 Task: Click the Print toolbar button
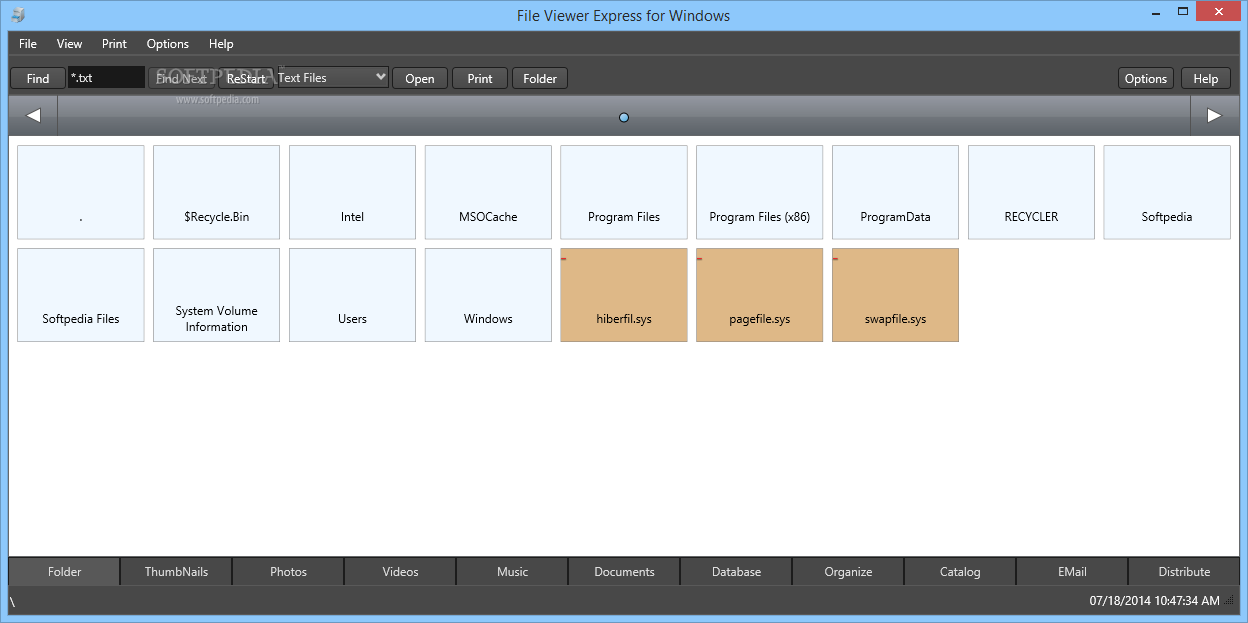point(480,78)
